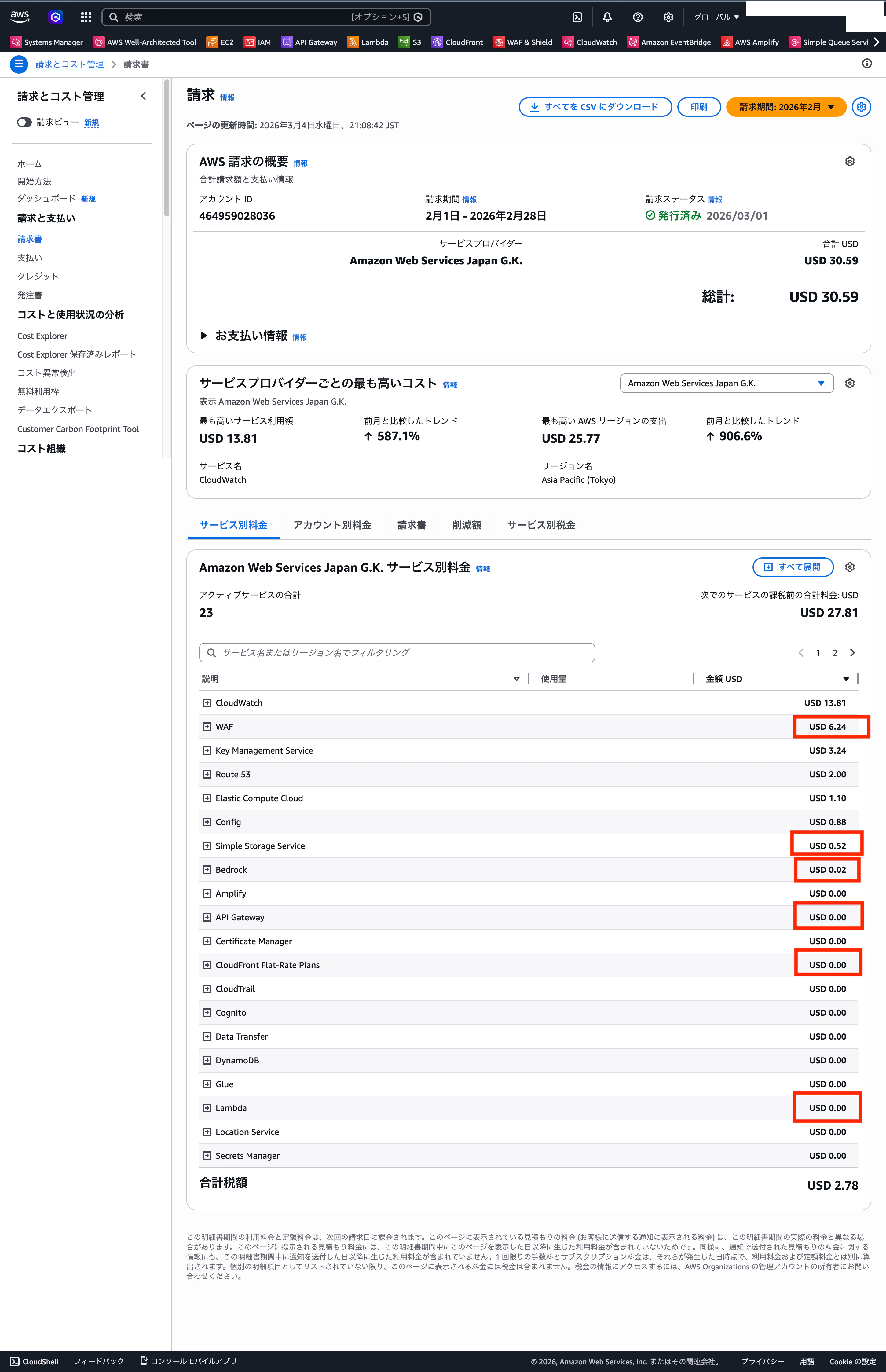Open the help question mark icon

pyautogui.click(x=637, y=17)
